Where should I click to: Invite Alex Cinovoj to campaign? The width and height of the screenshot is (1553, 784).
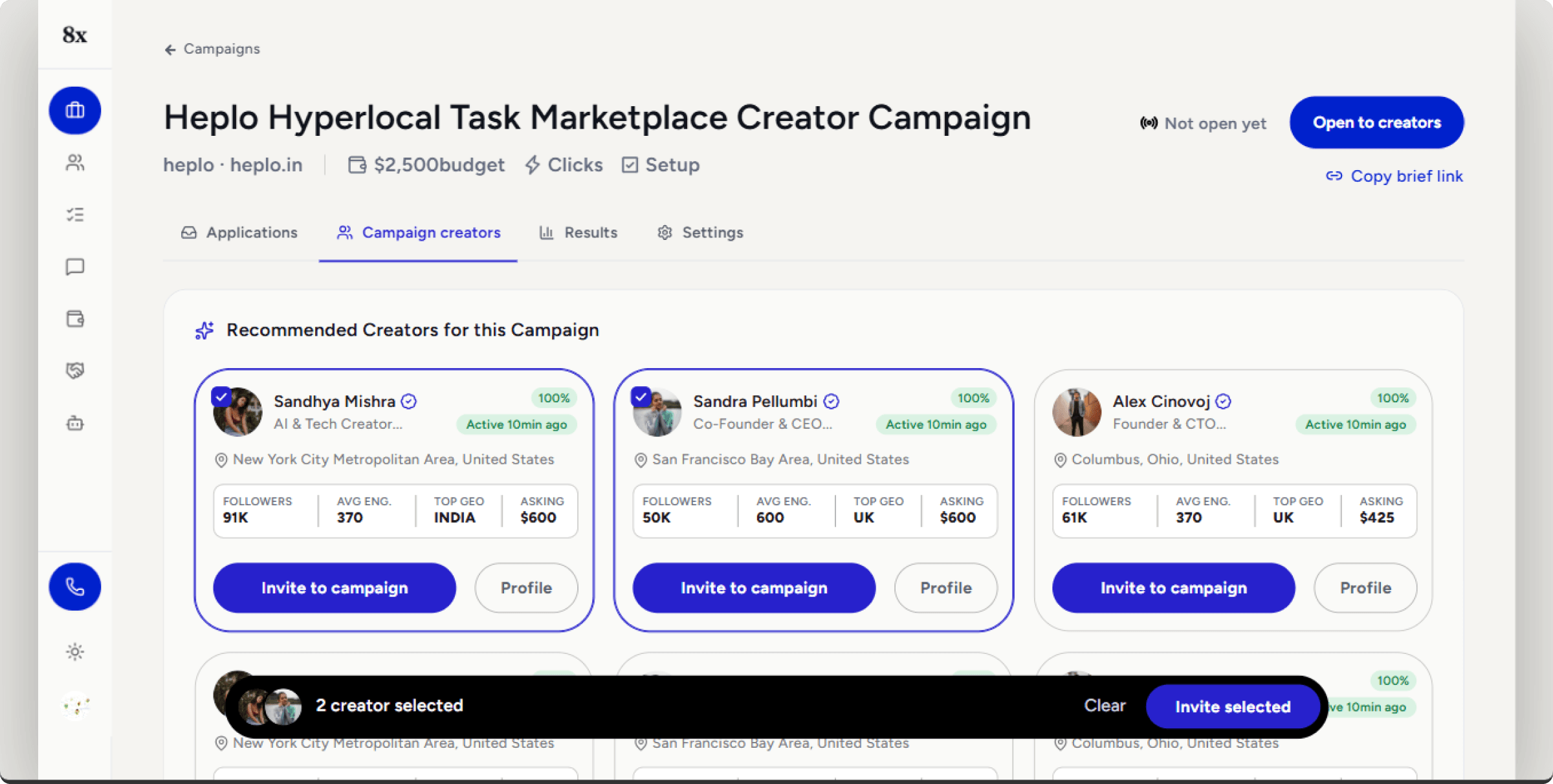point(1174,587)
